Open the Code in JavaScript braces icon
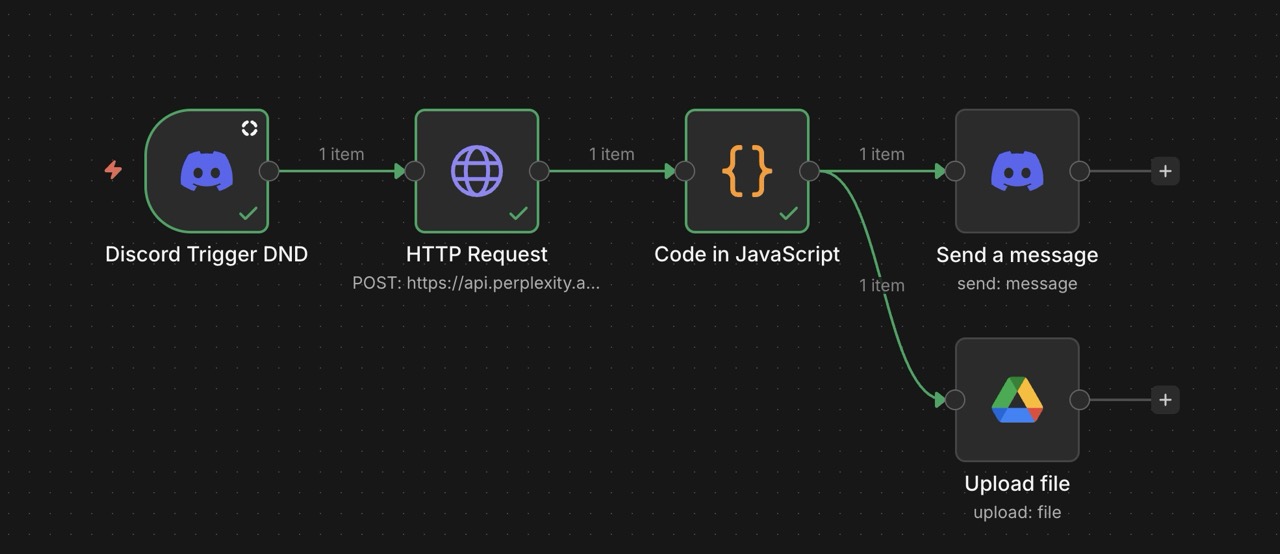1280x554 pixels. coord(747,171)
